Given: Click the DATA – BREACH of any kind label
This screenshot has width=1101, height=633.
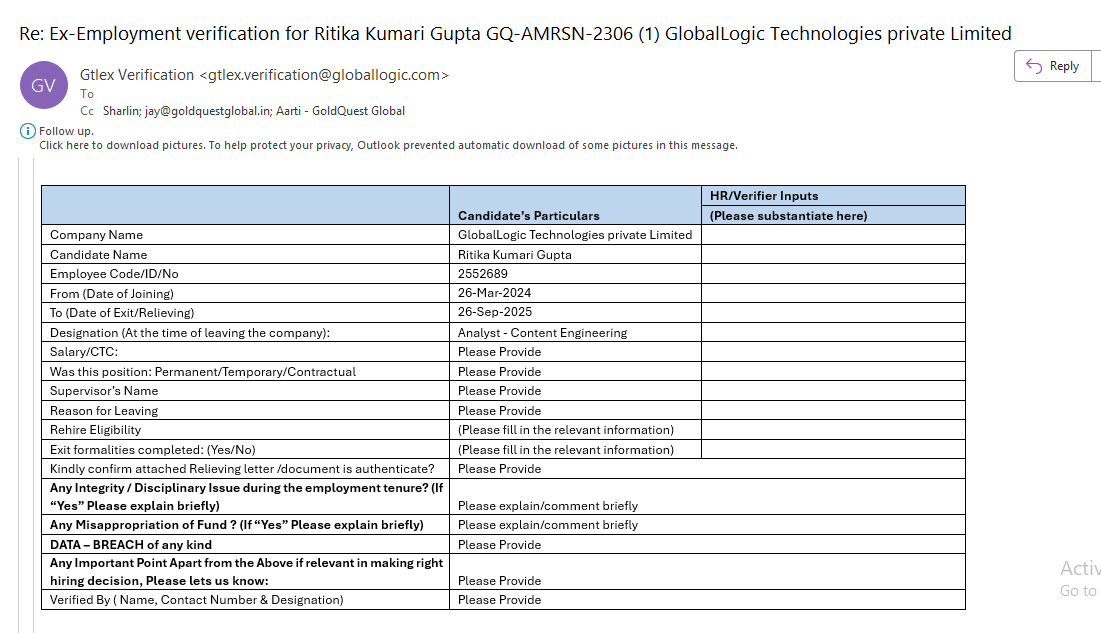Looking at the screenshot, I should [131, 544].
